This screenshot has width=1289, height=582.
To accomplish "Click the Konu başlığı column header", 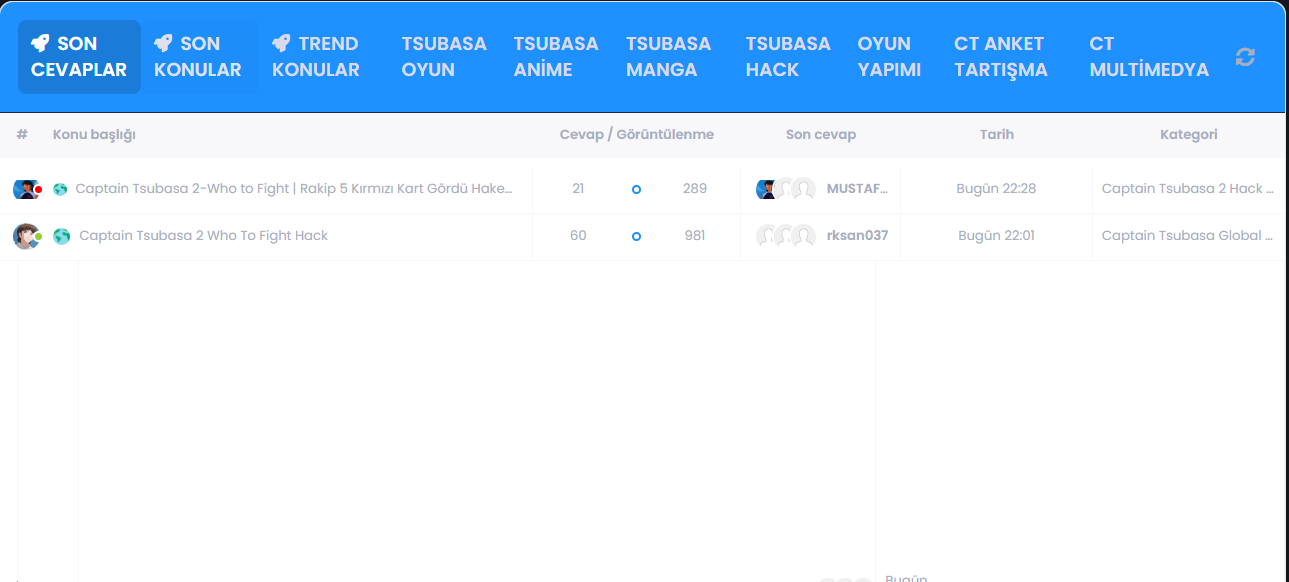I will pos(94,134).
